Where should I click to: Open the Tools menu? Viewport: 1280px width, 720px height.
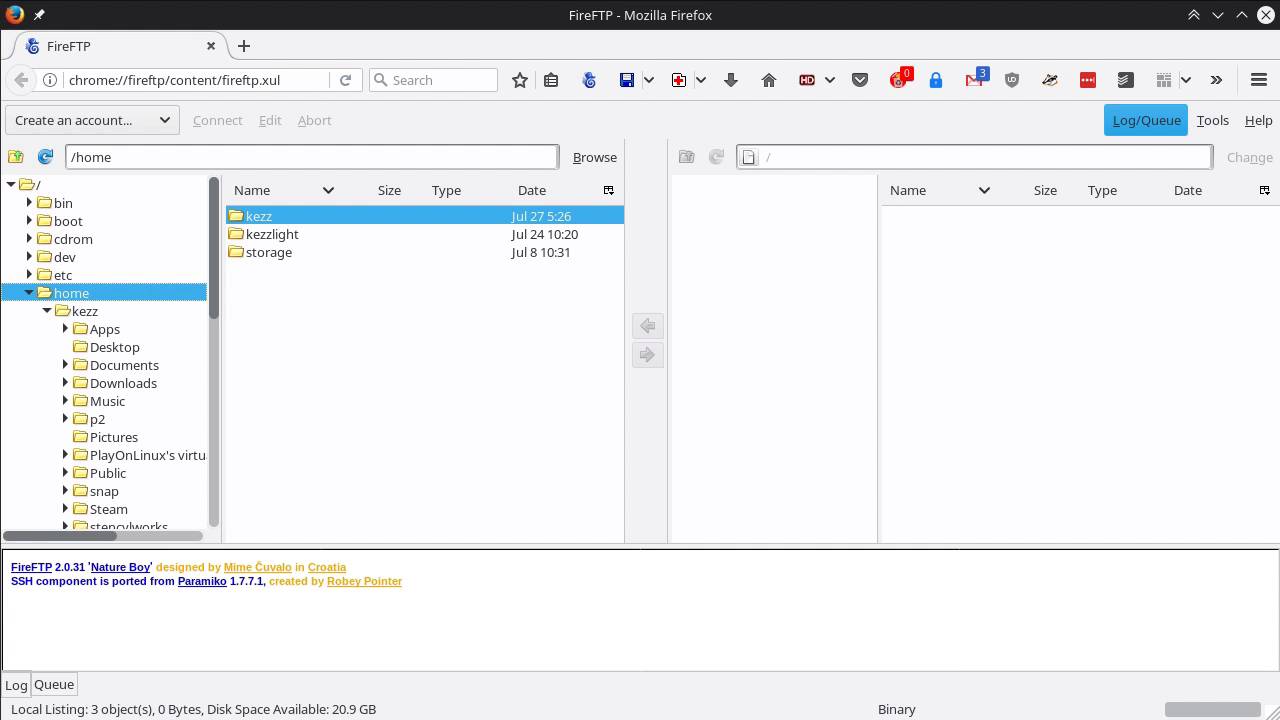(x=1212, y=120)
